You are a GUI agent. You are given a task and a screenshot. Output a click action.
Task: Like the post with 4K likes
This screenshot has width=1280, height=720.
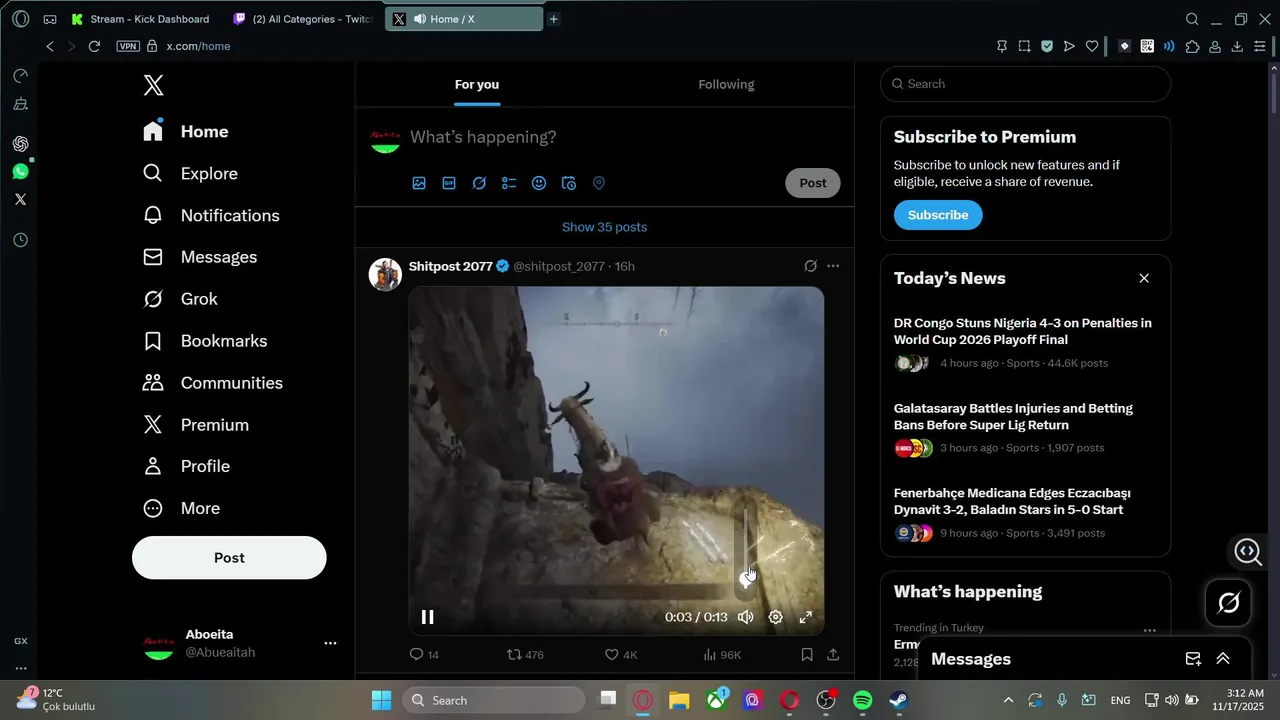point(621,654)
